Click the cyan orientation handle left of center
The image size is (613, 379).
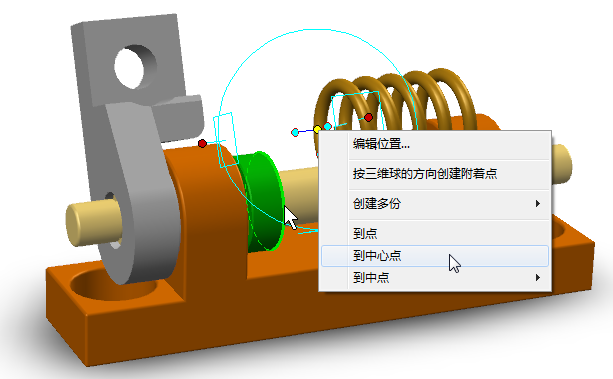295,133
